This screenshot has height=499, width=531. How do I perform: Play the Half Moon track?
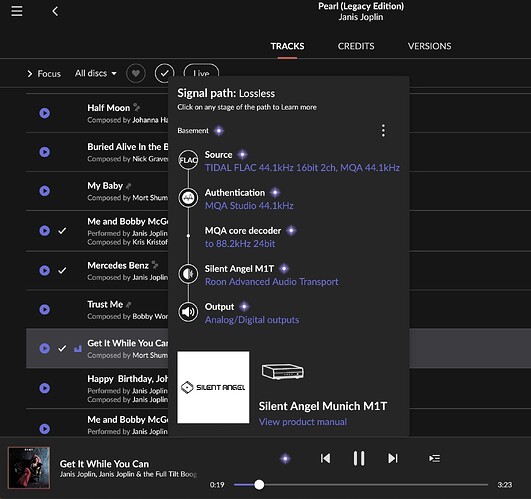[x=45, y=113]
